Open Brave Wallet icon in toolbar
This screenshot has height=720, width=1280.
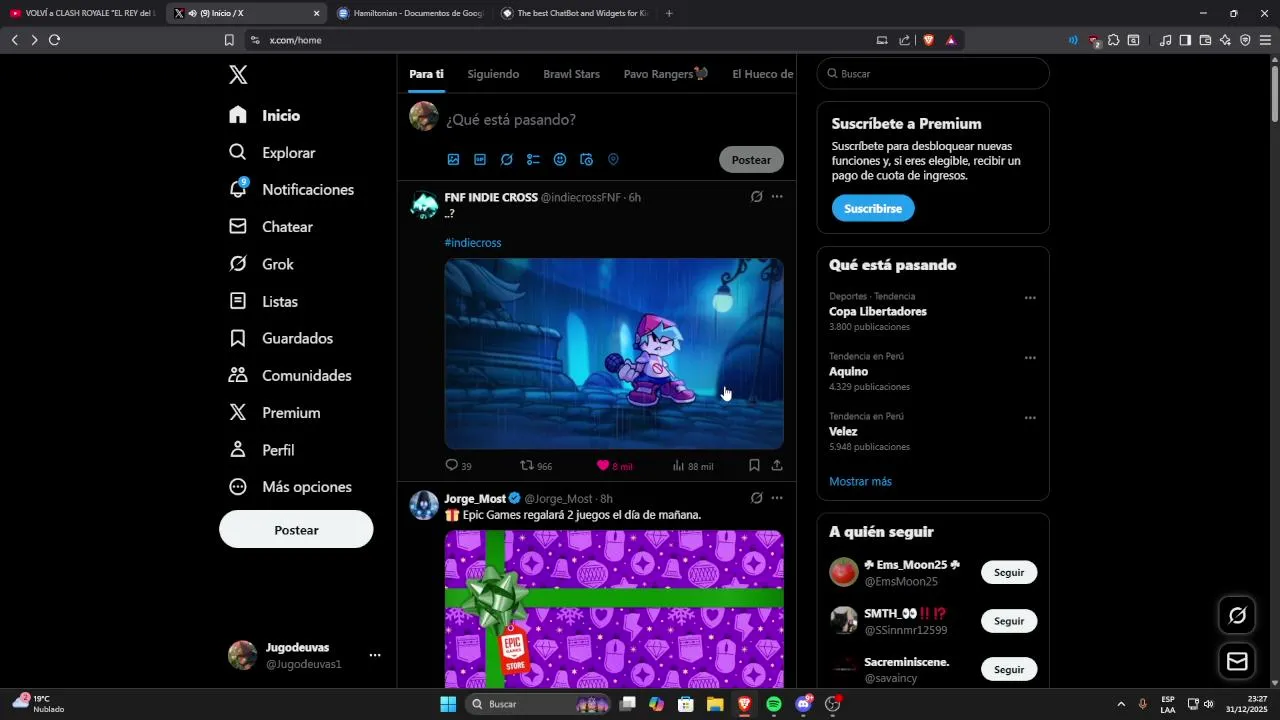[x=1205, y=40]
